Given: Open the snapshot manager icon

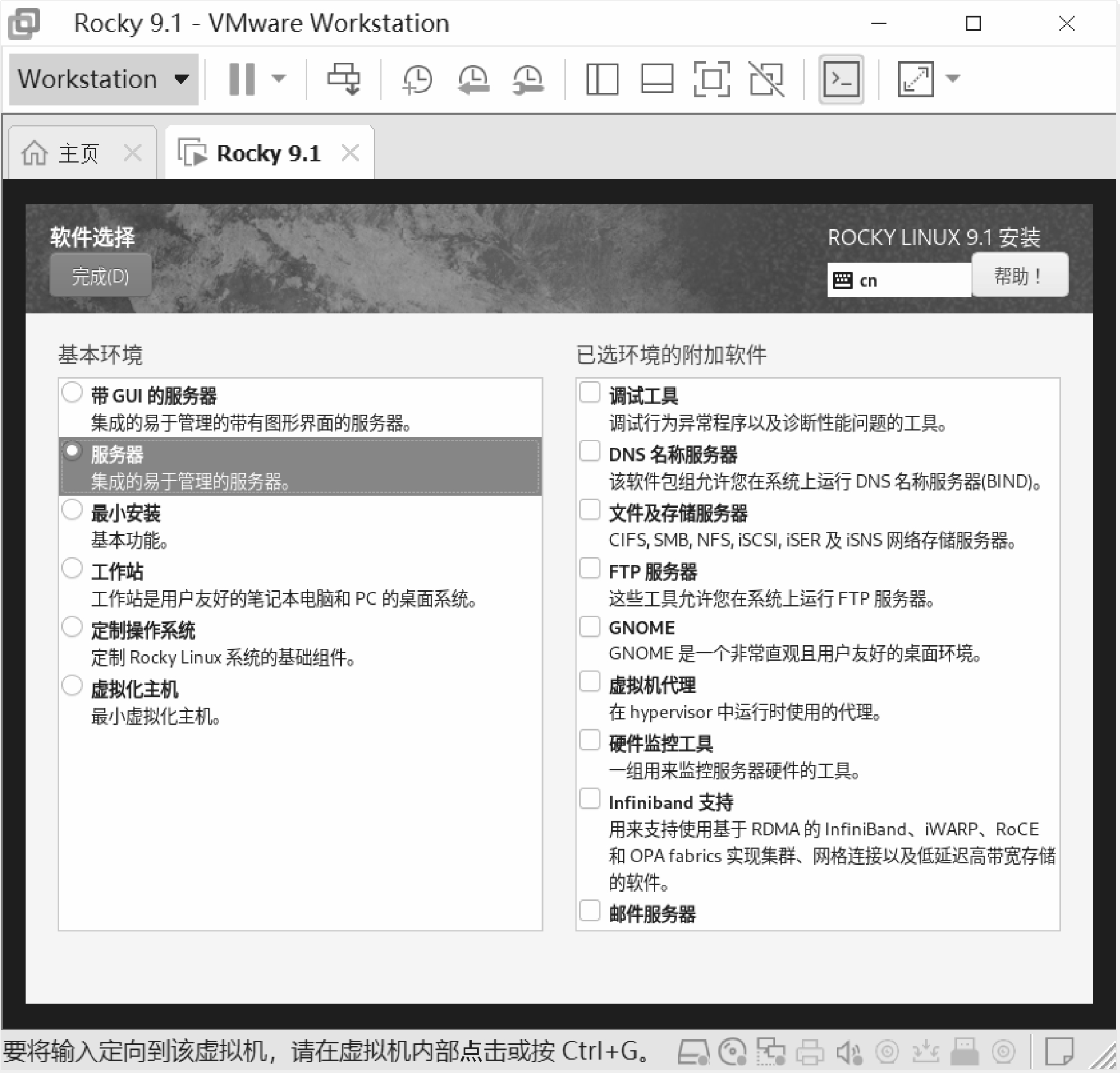Looking at the screenshot, I should point(528,79).
